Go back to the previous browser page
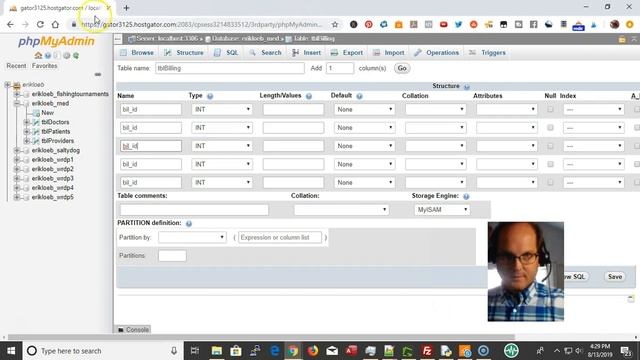 10,24
